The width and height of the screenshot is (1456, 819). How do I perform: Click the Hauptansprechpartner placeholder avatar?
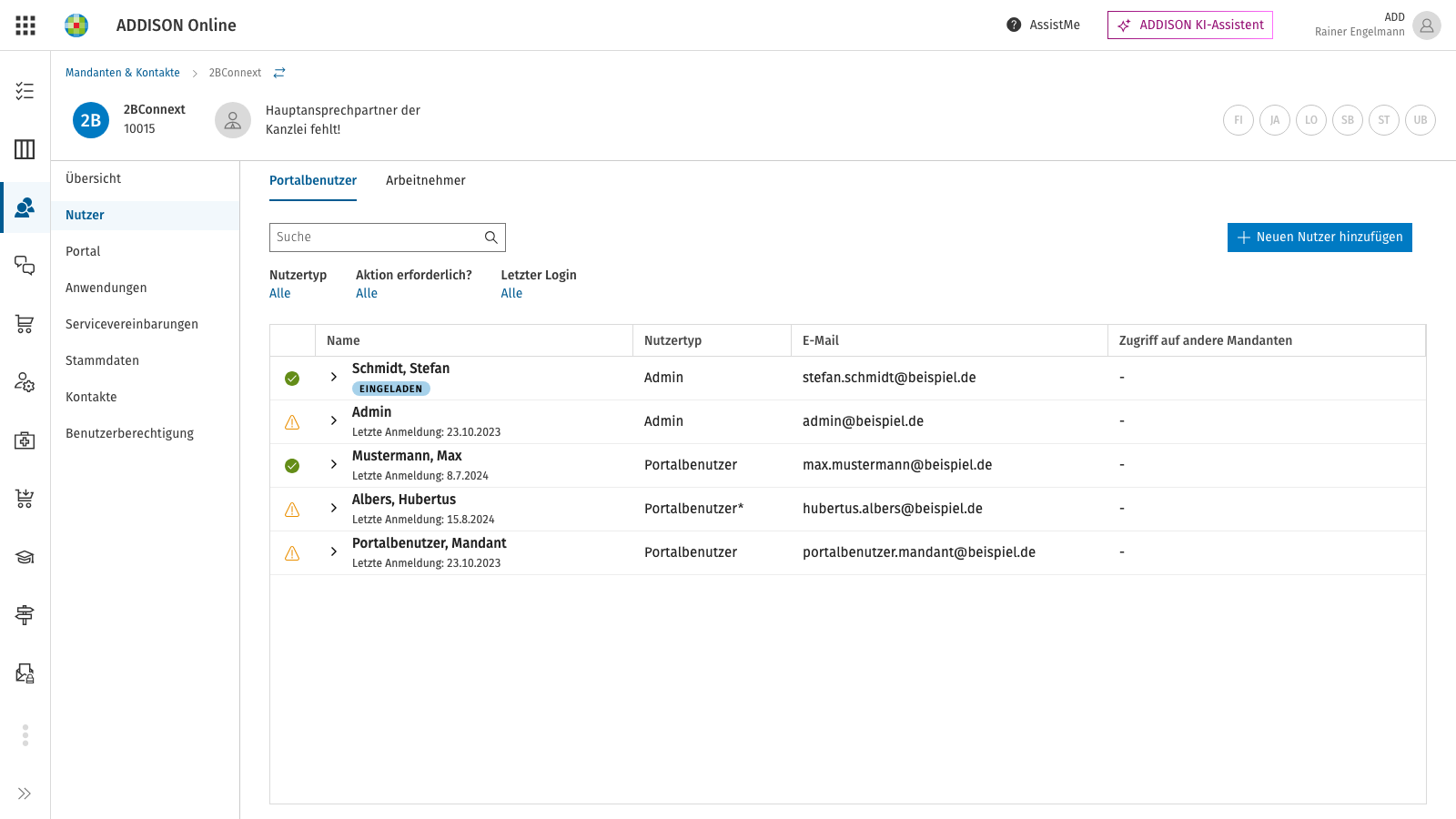pos(233,120)
